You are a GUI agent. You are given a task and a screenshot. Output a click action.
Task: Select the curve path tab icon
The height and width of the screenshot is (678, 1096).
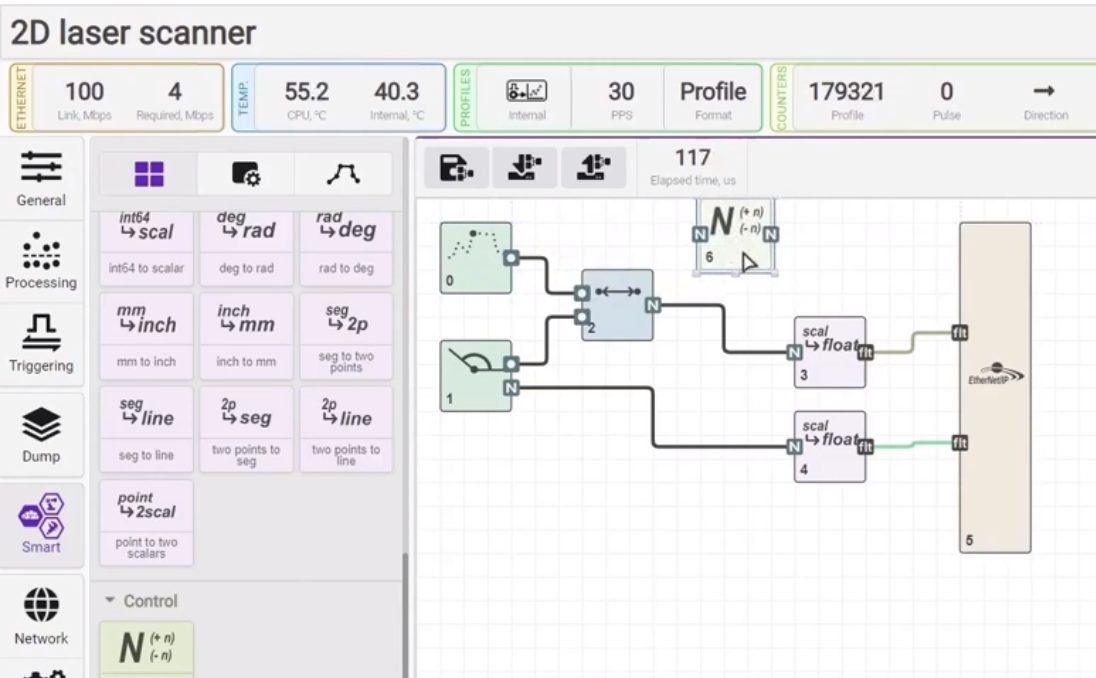coord(343,174)
